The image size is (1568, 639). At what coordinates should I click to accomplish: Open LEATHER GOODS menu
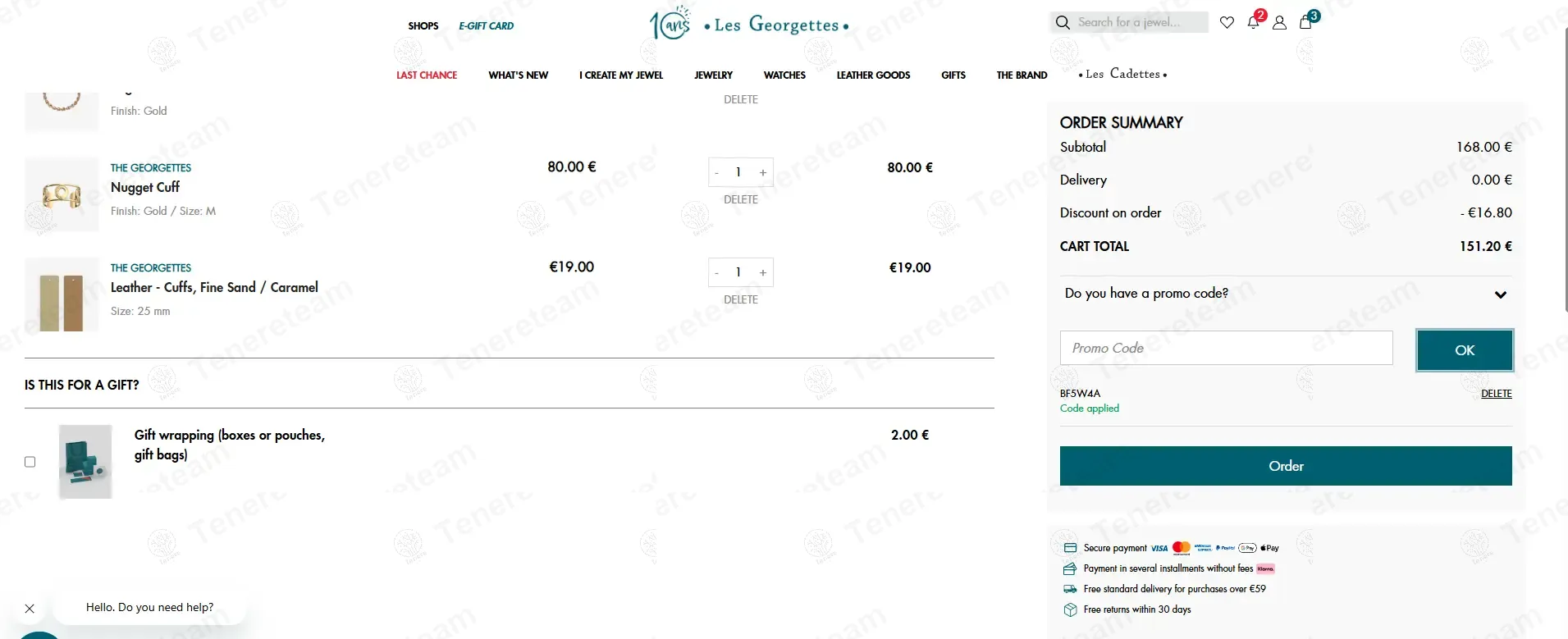click(x=873, y=75)
